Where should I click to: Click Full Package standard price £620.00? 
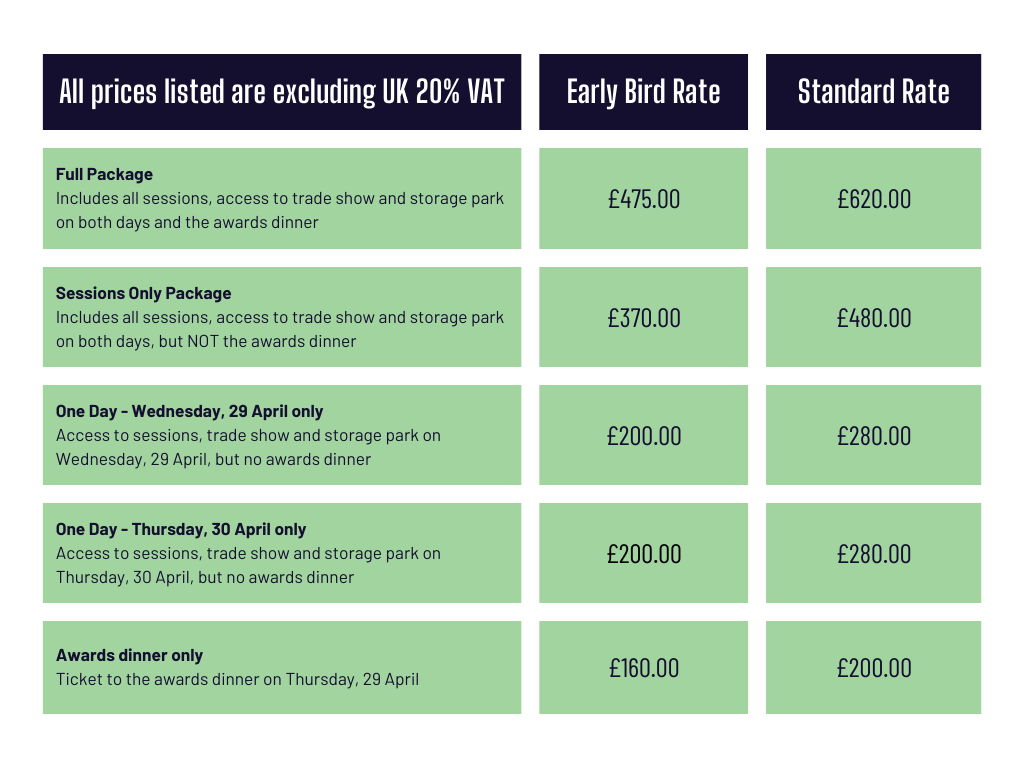(873, 199)
